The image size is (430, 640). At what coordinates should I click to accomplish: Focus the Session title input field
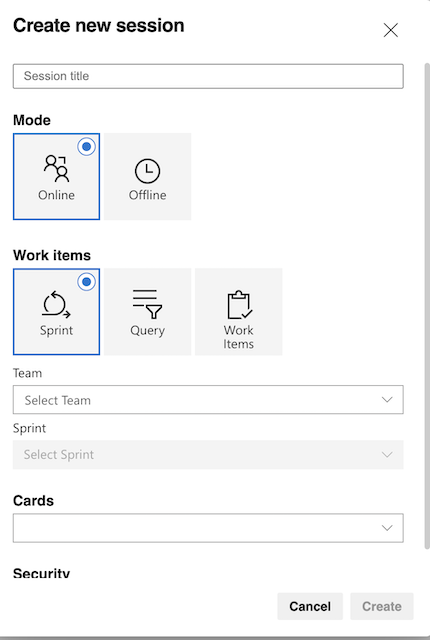pos(208,76)
